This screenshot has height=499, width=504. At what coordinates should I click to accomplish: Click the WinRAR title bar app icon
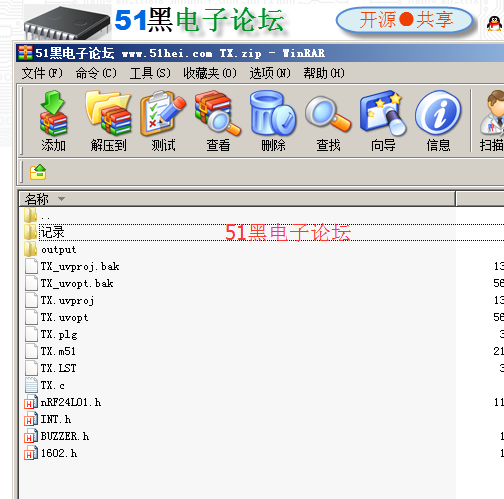click(25, 53)
